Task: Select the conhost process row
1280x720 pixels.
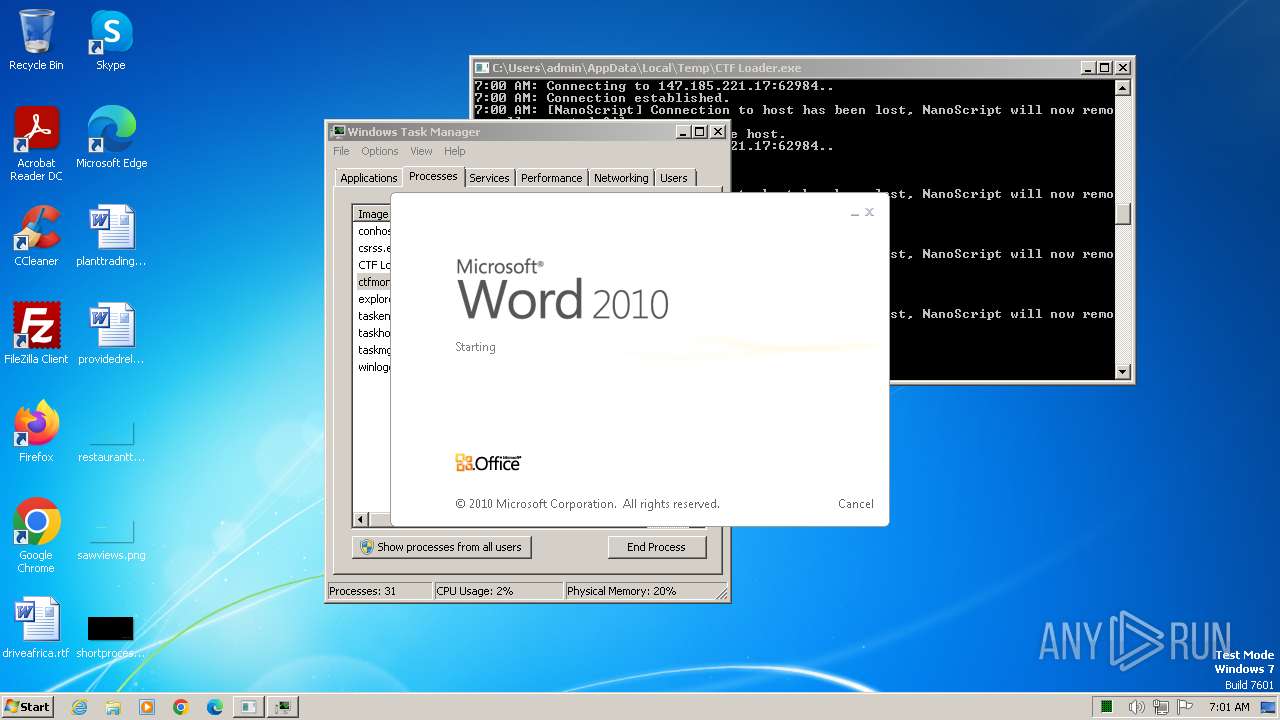Action: click(x=373, y=231)
